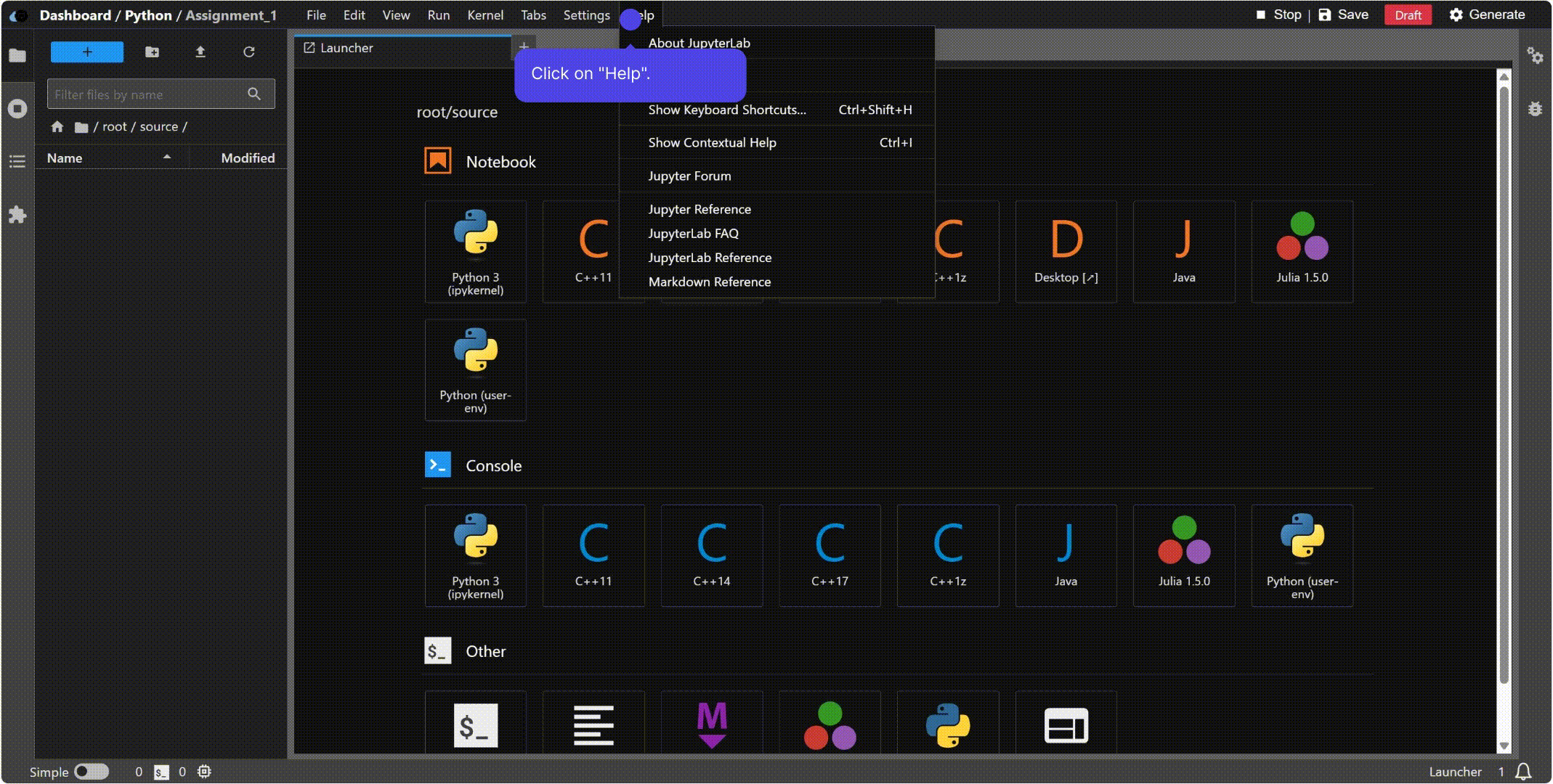Open JupyterLab FAQ from Help menu
Image resolution: width=1553 pixels, height=784 pixels.
click(x=776, y=233)
